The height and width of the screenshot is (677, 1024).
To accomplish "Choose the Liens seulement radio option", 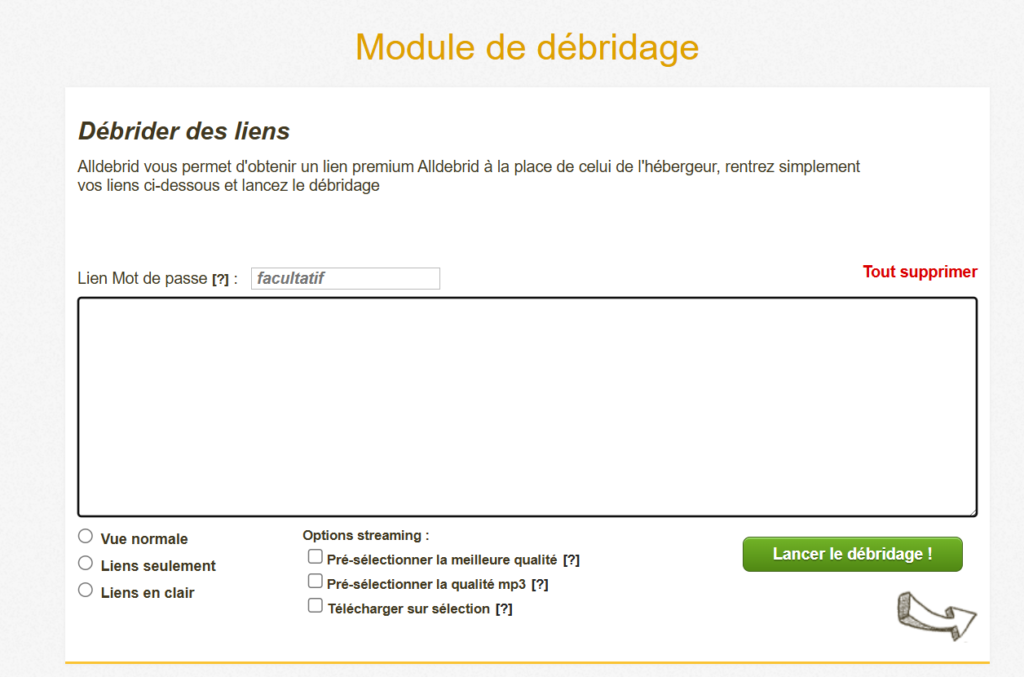I will [x=86, y=564].
